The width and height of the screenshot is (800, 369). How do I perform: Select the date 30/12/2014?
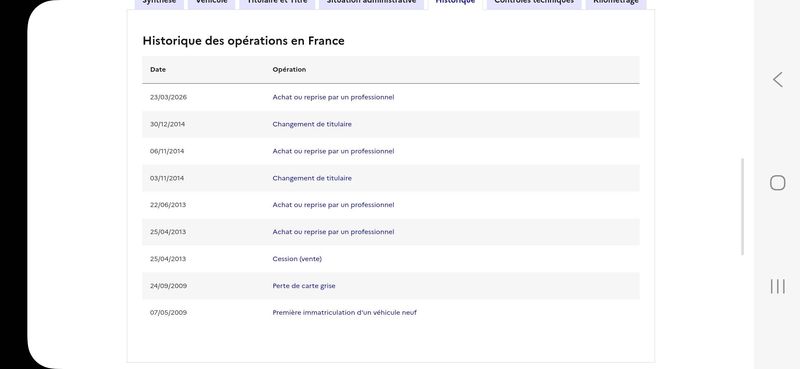(x=167, y=125)
